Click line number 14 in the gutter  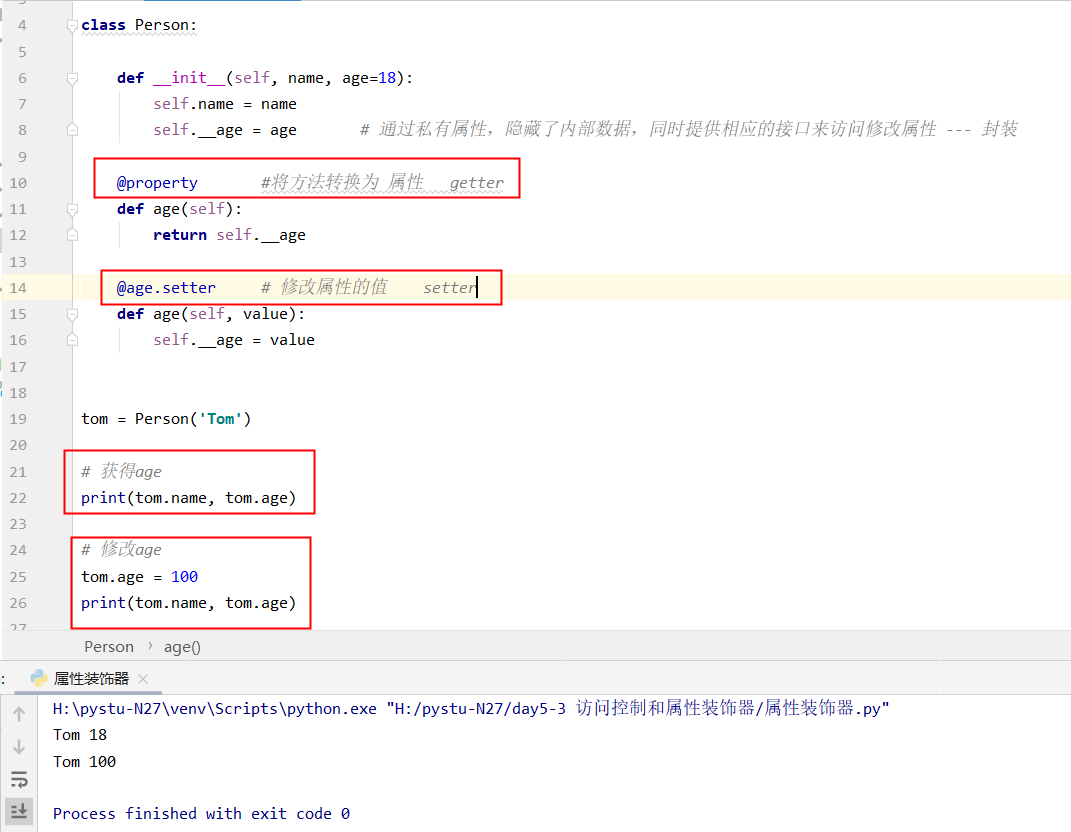[17, 288]
